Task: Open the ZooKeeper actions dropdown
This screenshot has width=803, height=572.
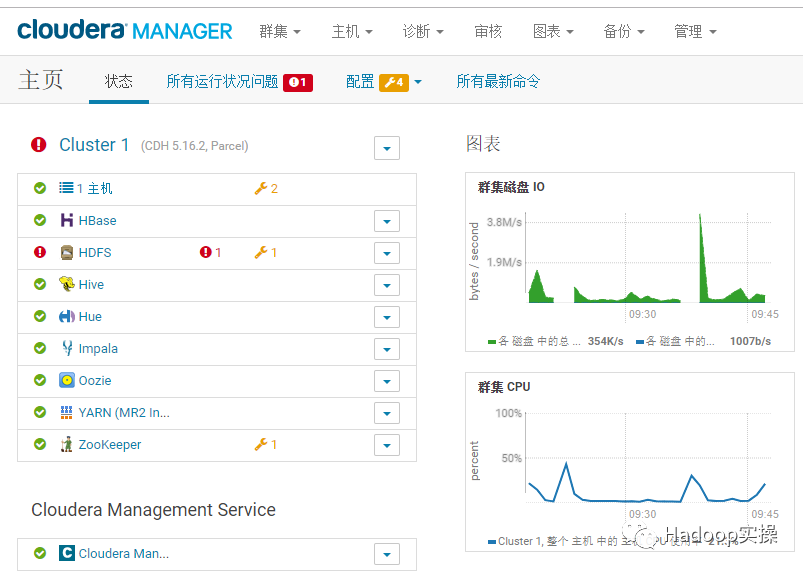Action: coord(387,445)
